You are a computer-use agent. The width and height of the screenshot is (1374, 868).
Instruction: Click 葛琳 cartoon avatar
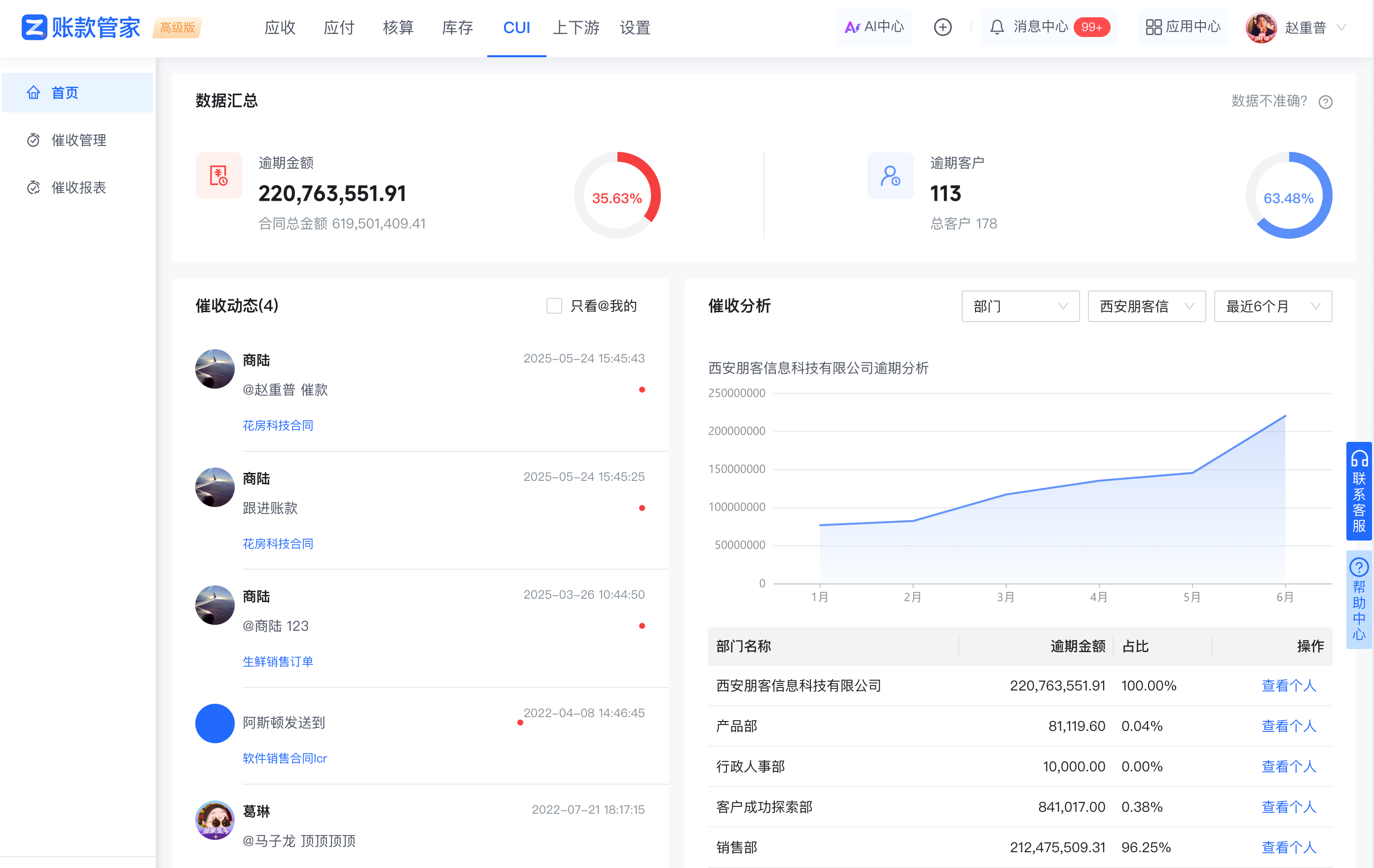click(215, 820)
